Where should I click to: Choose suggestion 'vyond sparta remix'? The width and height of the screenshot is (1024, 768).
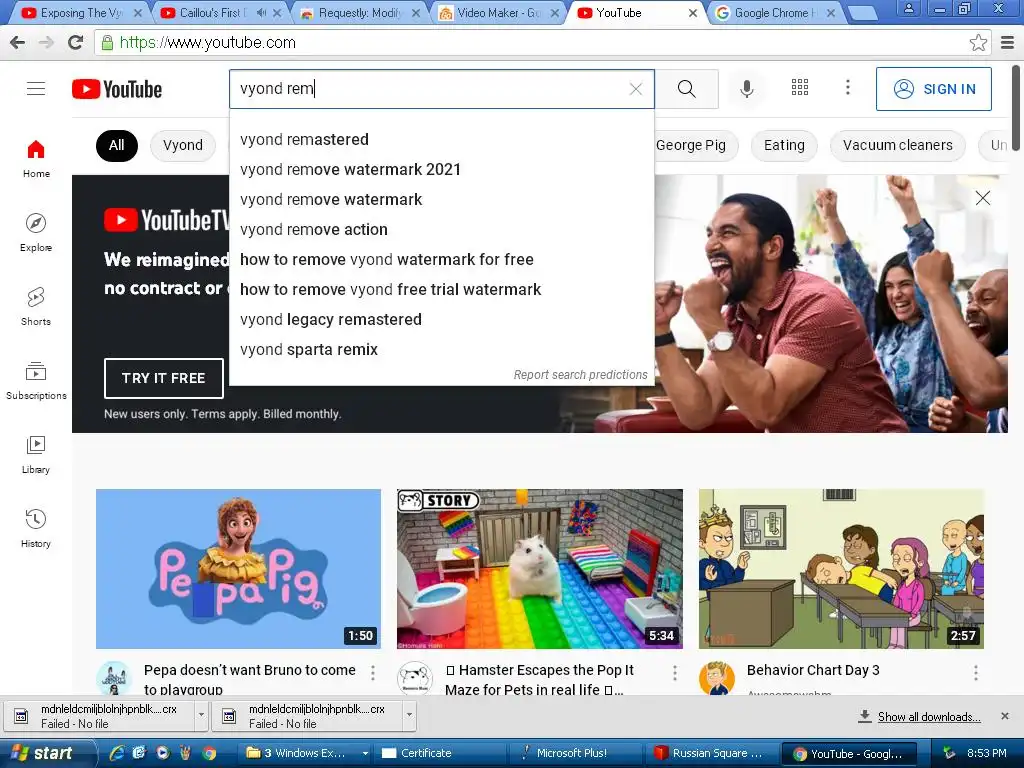[x=441, y=350]
